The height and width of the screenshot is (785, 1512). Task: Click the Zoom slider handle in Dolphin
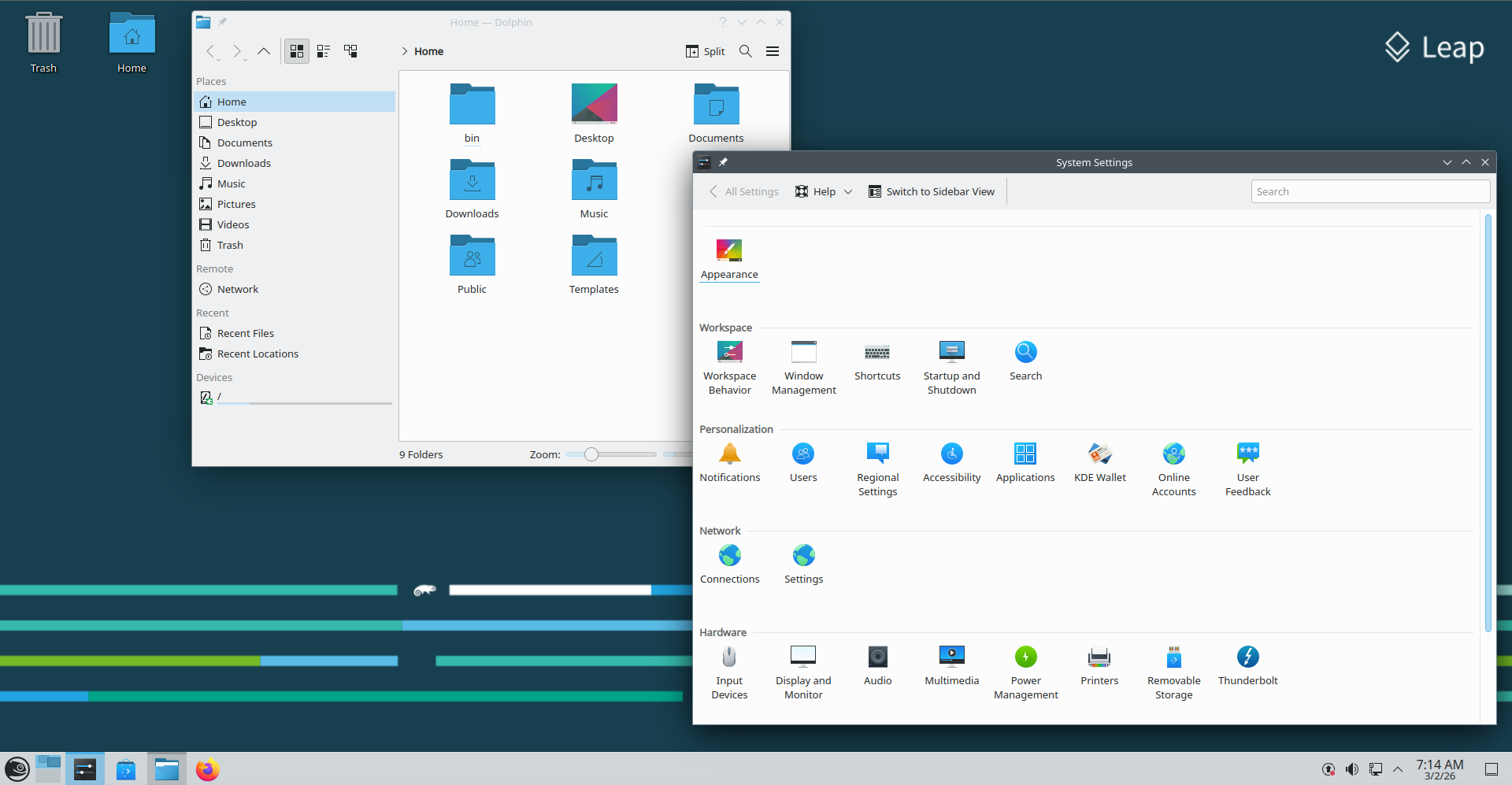coord(591,454)
